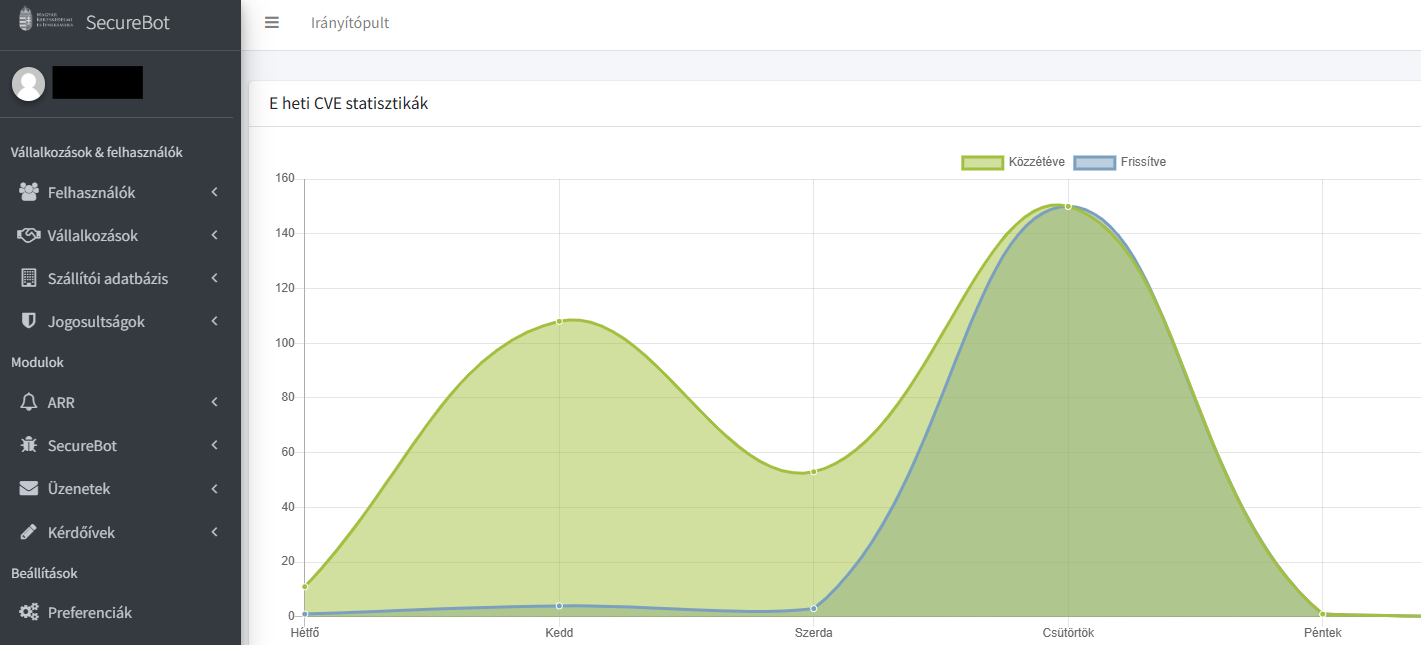Expand the Üzenetek submenu arrow
The image size is (1421, 645).
point(215,489)
